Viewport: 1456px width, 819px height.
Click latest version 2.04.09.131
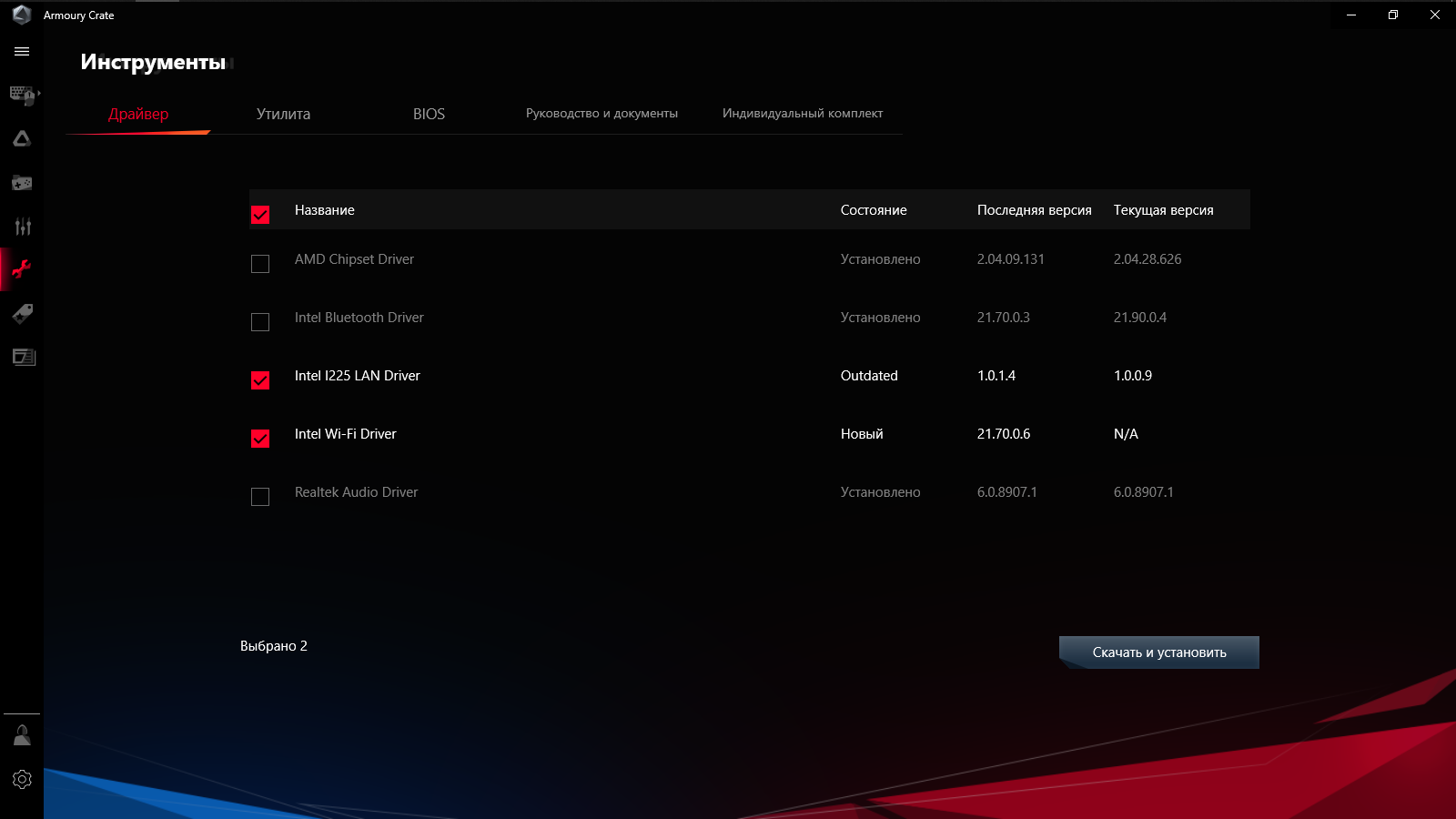pos(1011,259)
